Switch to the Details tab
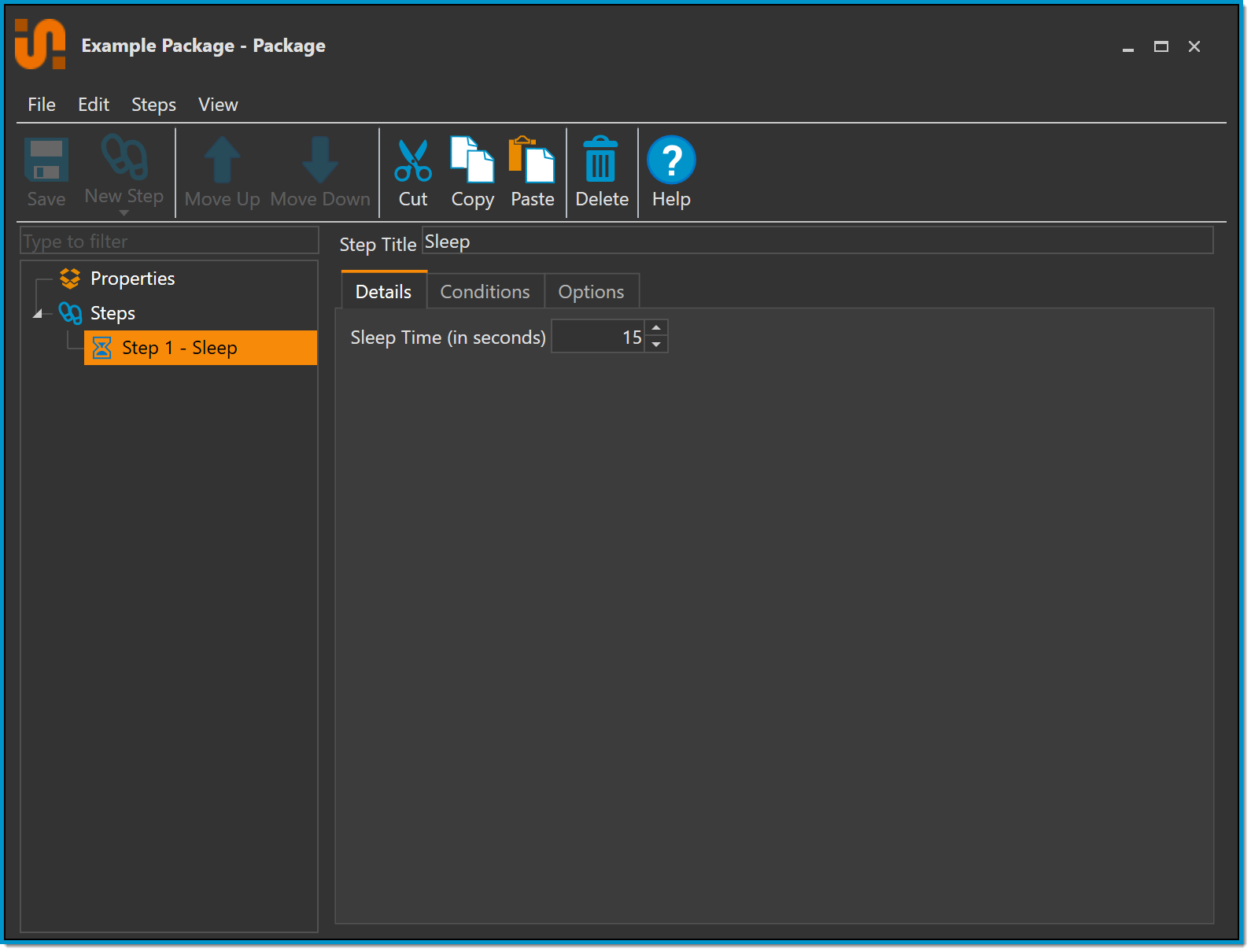This screenshot has width=1251, height=952. tap(384, 291)
